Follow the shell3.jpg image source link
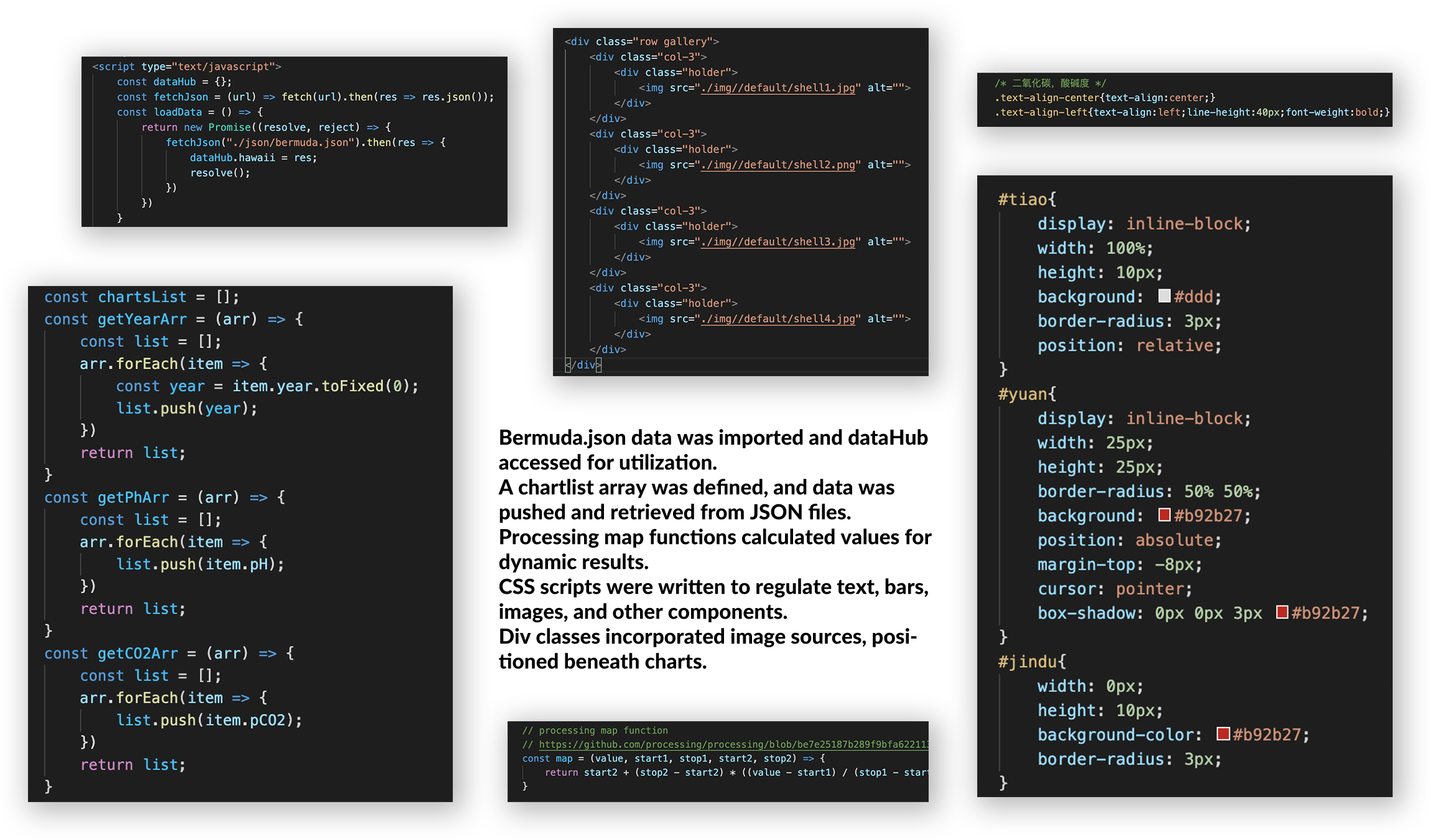This screenshot has width=1430, height=840. (x=778, y=242)
